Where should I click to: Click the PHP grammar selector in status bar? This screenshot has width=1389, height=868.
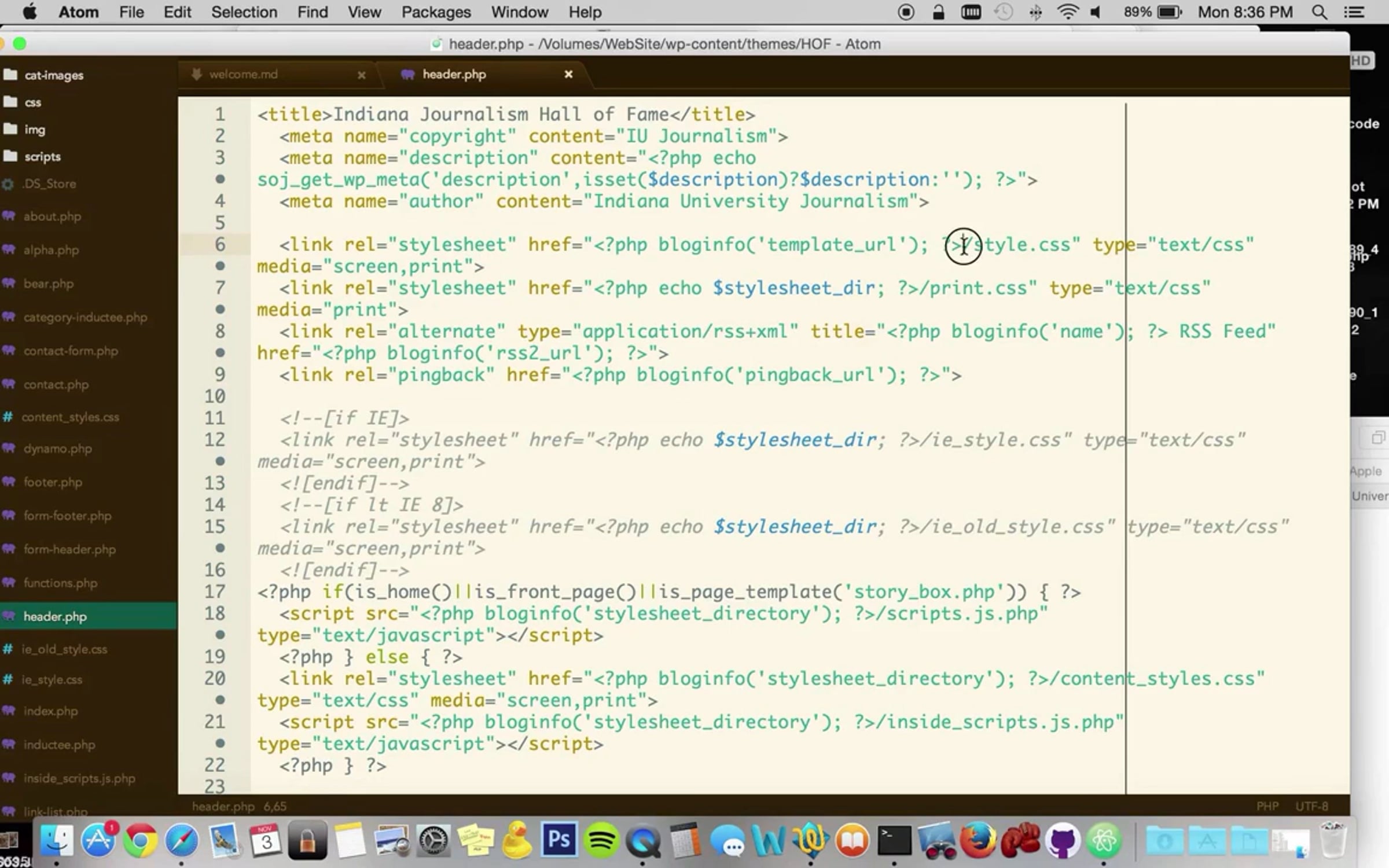pyautogui.click(x=1267, y=806)
